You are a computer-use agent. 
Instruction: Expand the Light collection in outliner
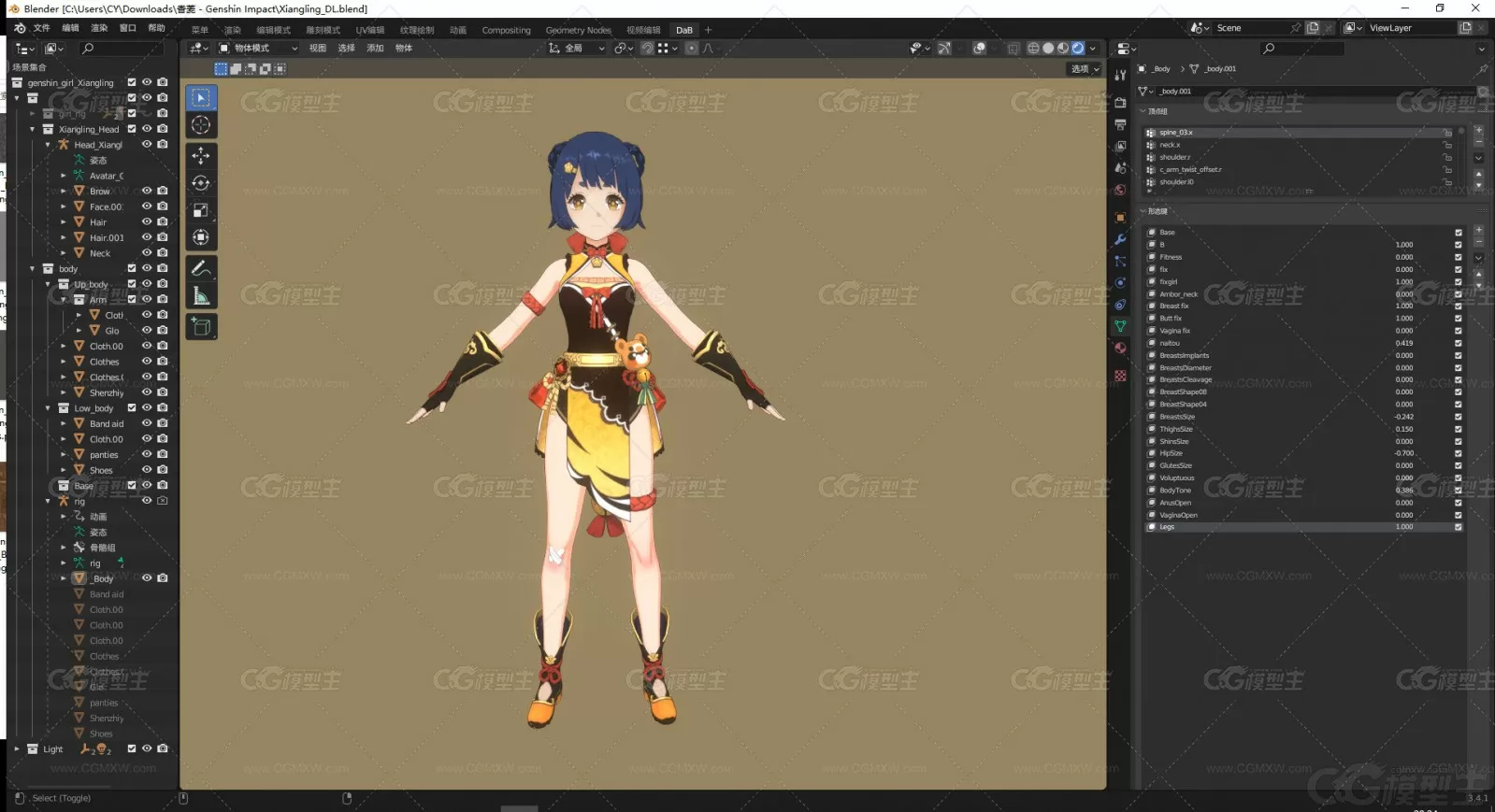point(17,748)
